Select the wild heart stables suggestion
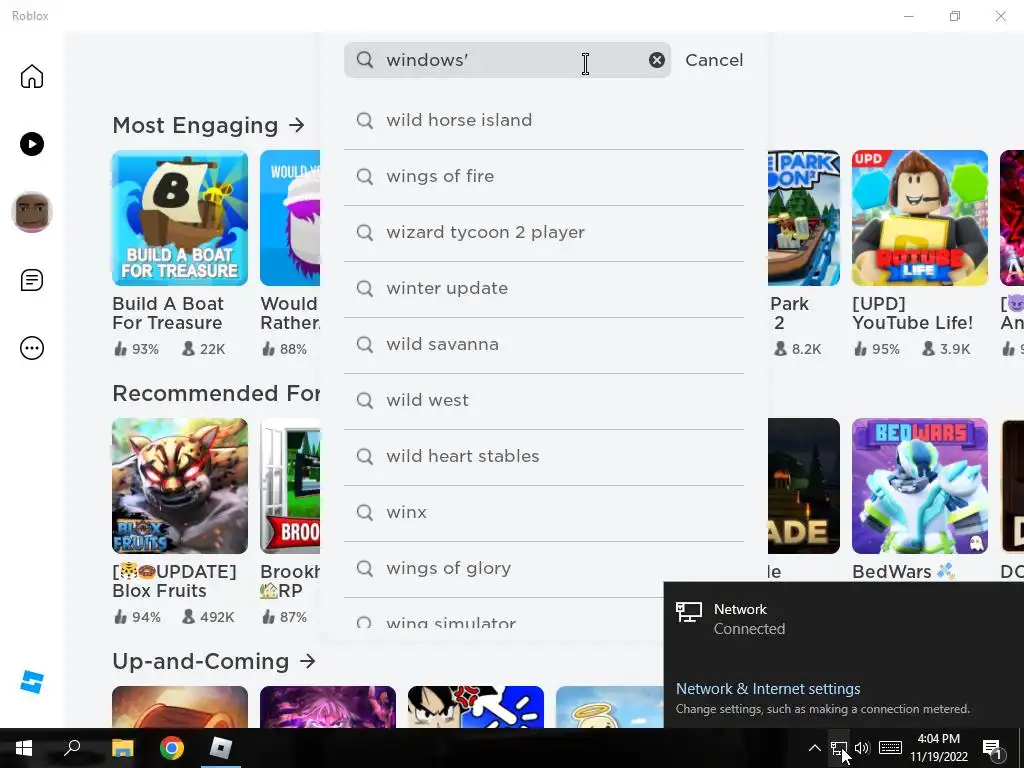1024x768 pixels. click(543, 457)
